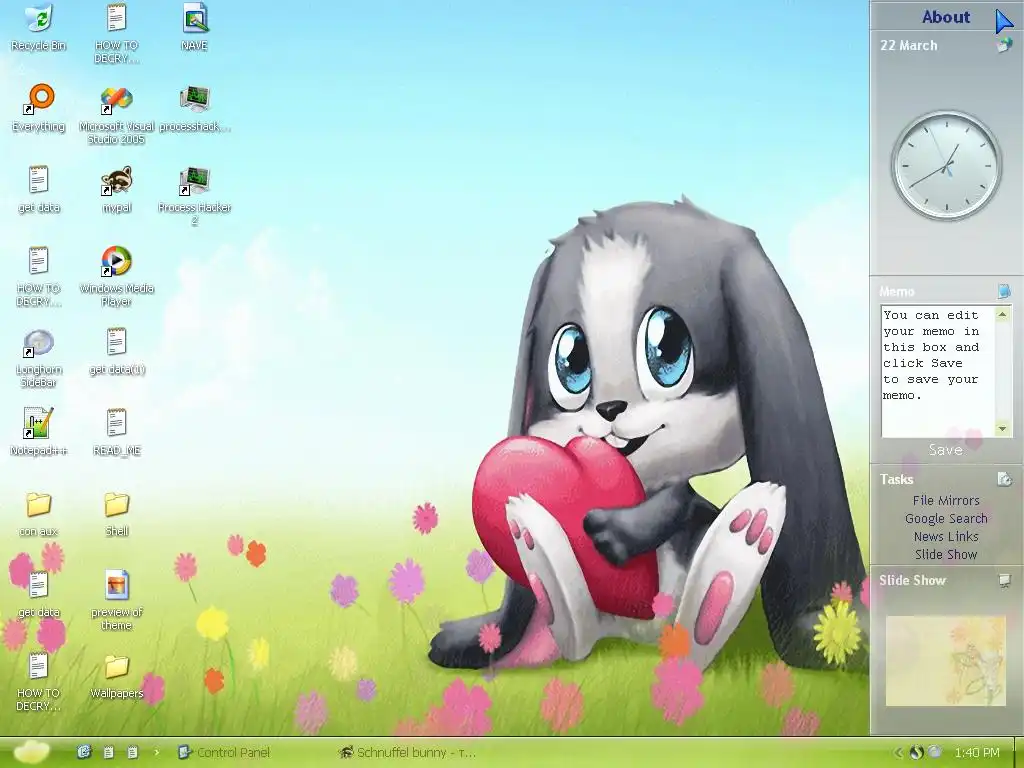1024x768 pixels.
Task: Expand hidden tray icons with the chevron
Action: tap(899, 752)
